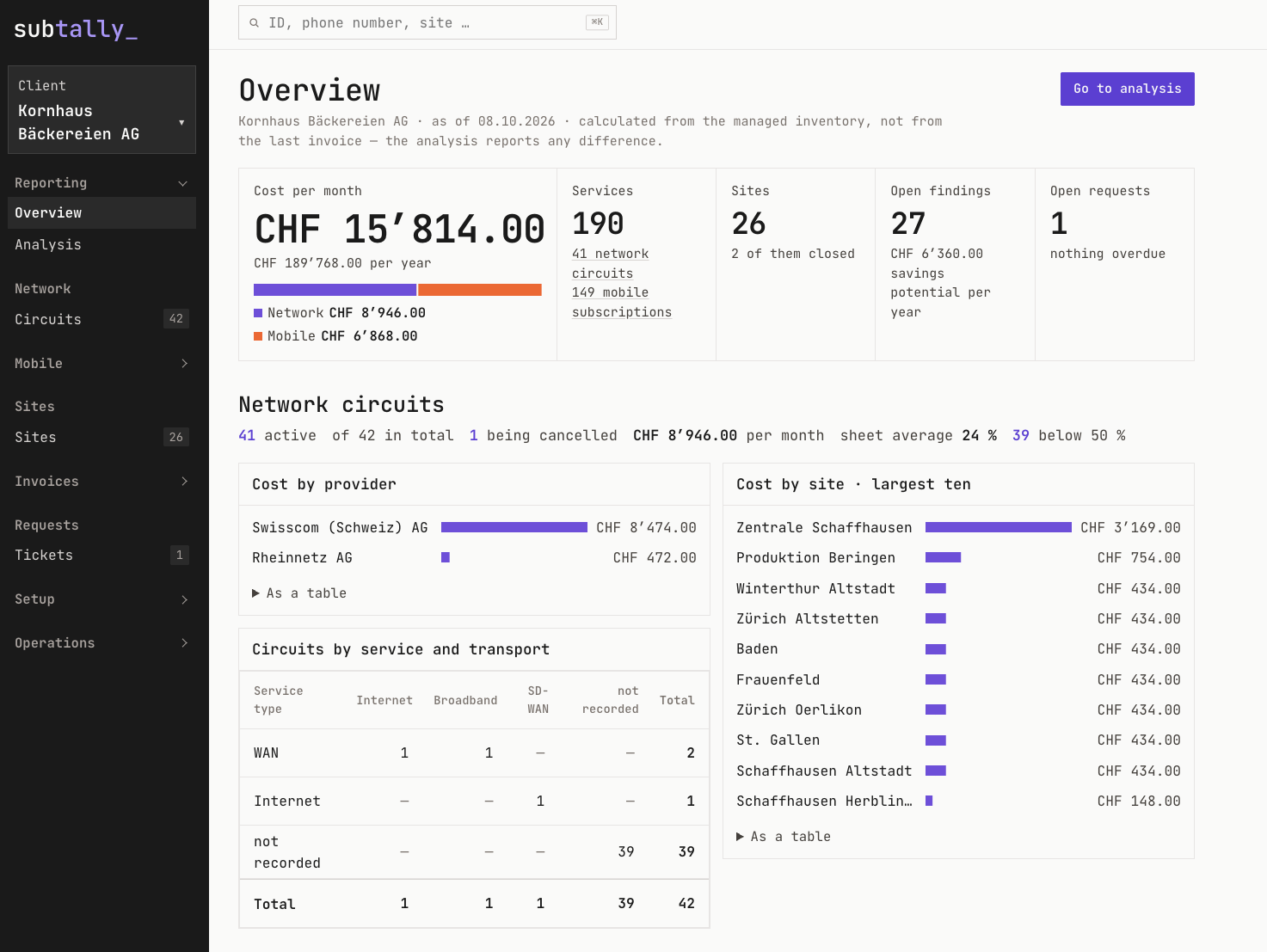The width and height of the screenshot is (1267, 952).
Task: Click the ⌘K shortcut badge
Action: click(597, 22)
